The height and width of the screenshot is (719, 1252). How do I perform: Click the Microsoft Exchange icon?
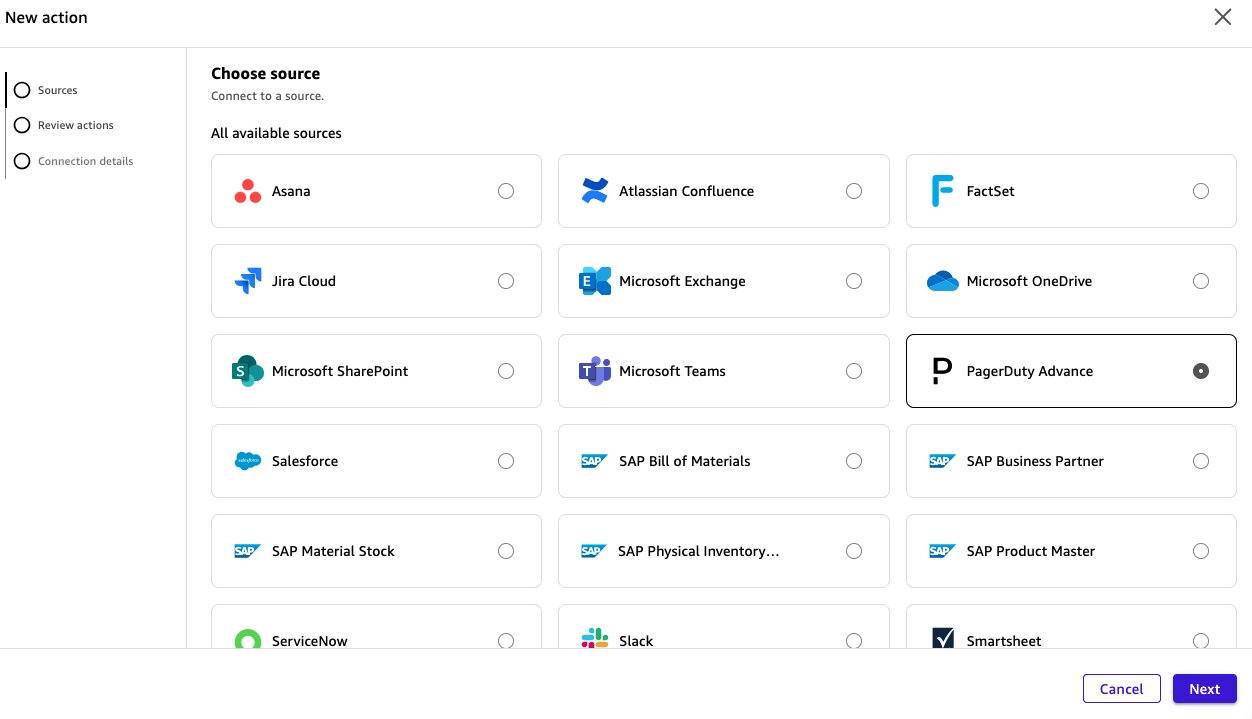594,281
